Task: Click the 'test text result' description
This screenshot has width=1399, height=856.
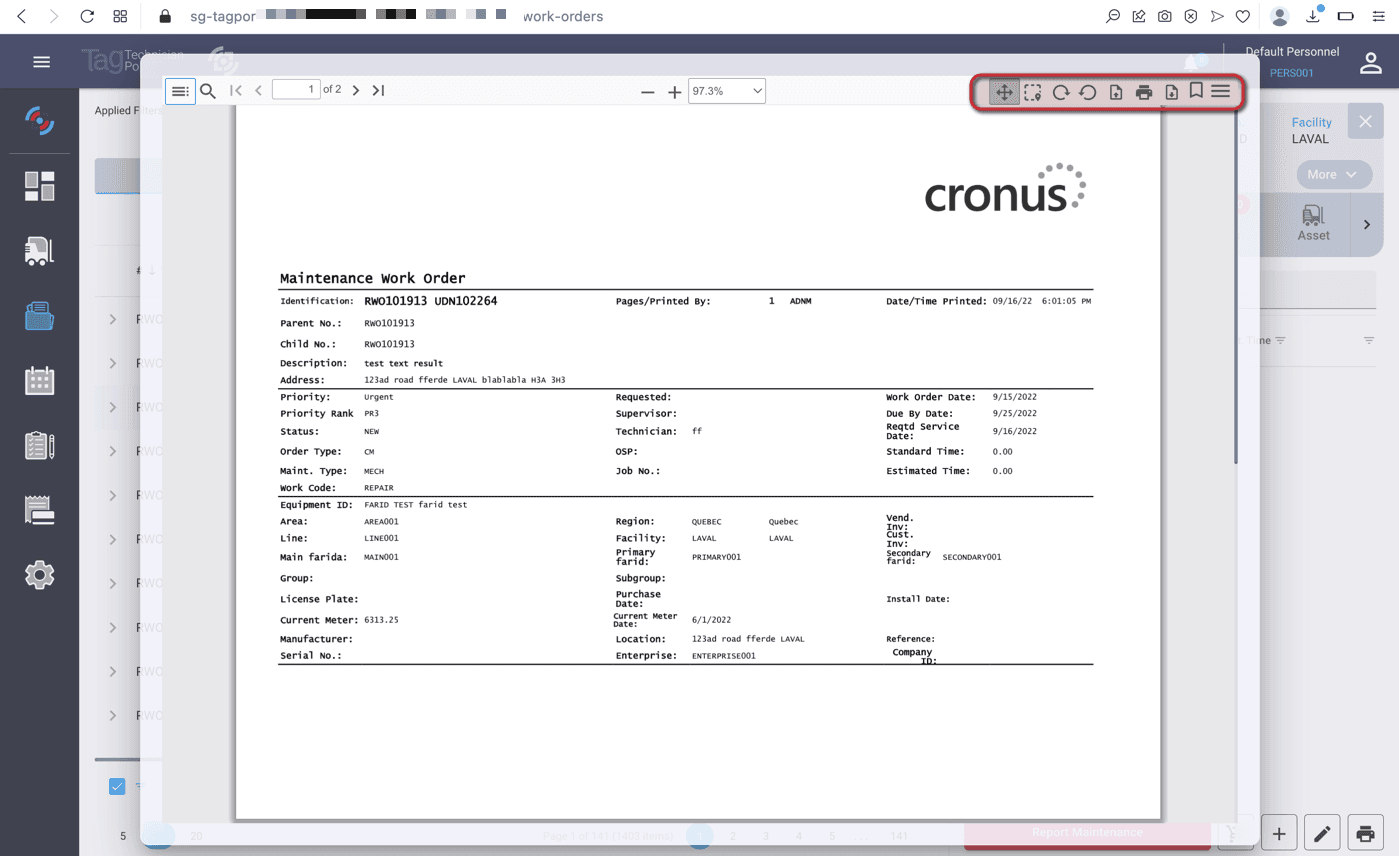Action: [x=404, y=363]
